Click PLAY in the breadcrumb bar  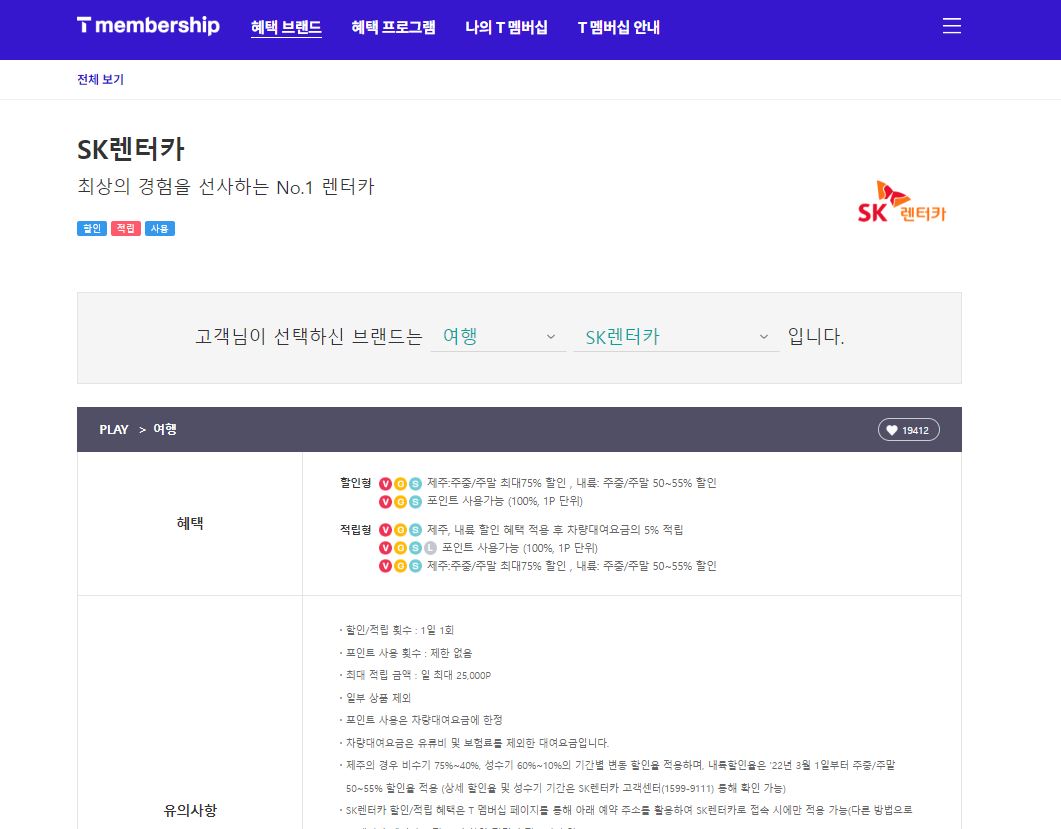pyautogui.click(x=114, y=430)
